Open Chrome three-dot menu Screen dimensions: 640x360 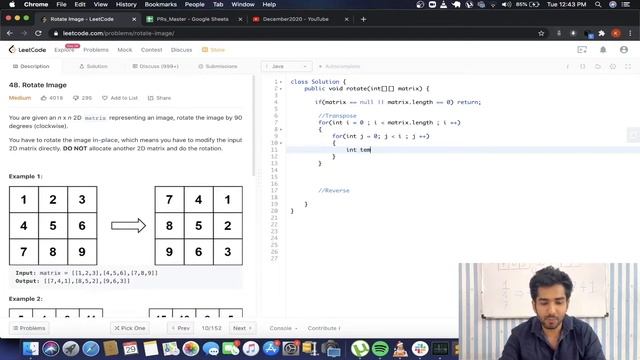(631, 33)
